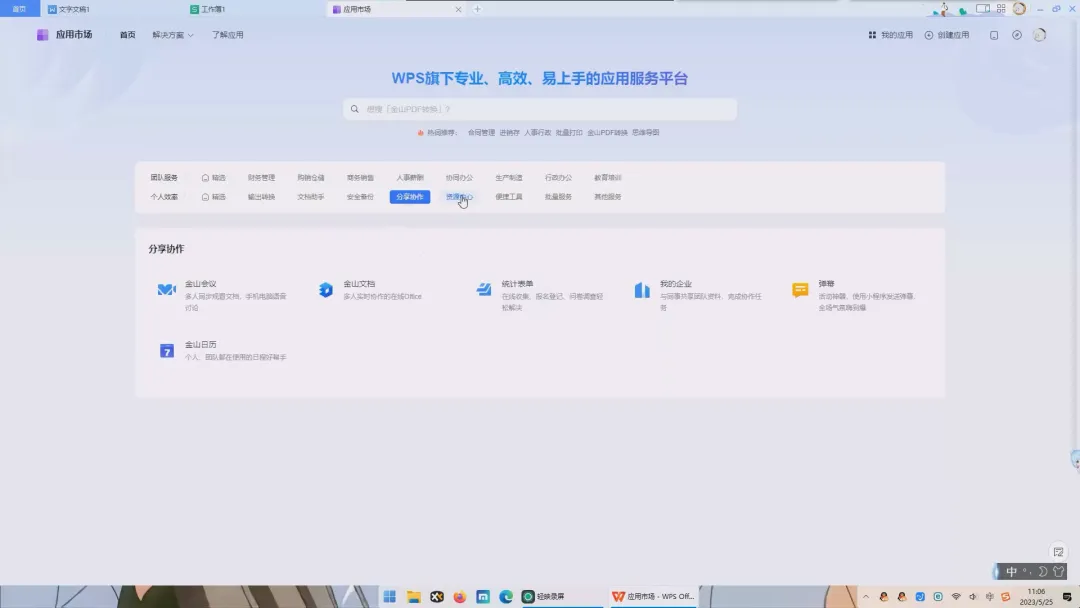1080x608 pixels.
Task: Add a new tab with plus button
Action: (477, 9)
